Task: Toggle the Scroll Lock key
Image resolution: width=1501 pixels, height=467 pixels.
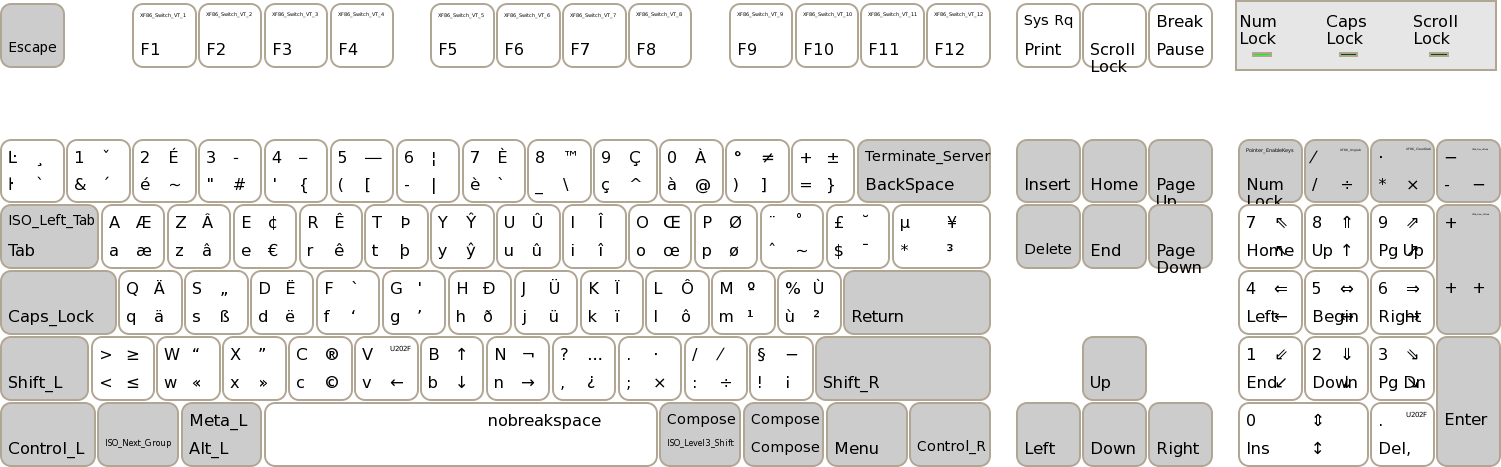Action: 1114,36
